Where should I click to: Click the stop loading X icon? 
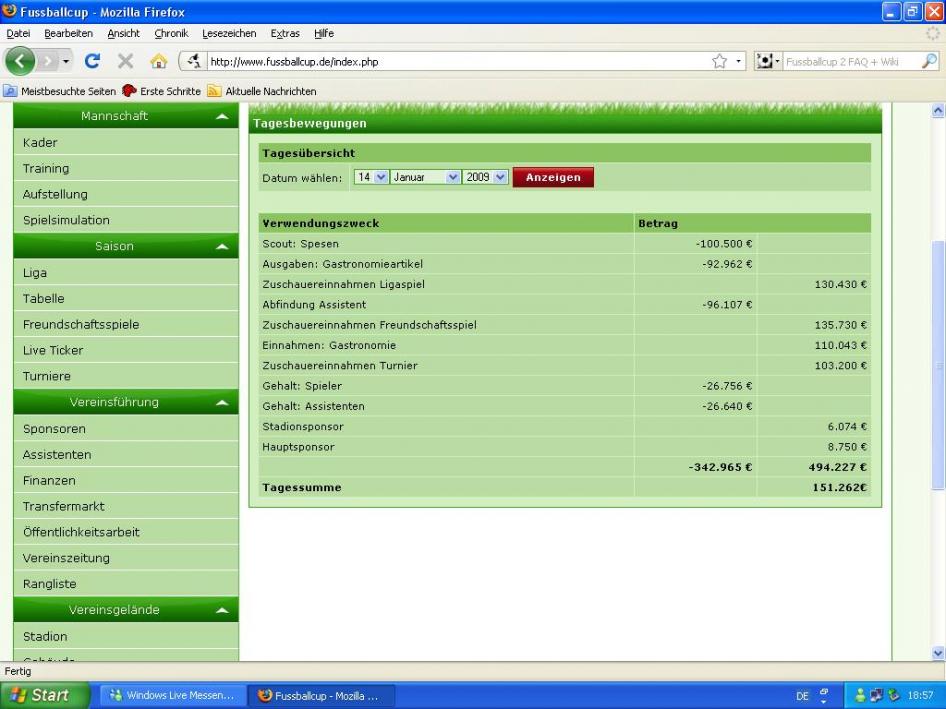pos(125,61)
